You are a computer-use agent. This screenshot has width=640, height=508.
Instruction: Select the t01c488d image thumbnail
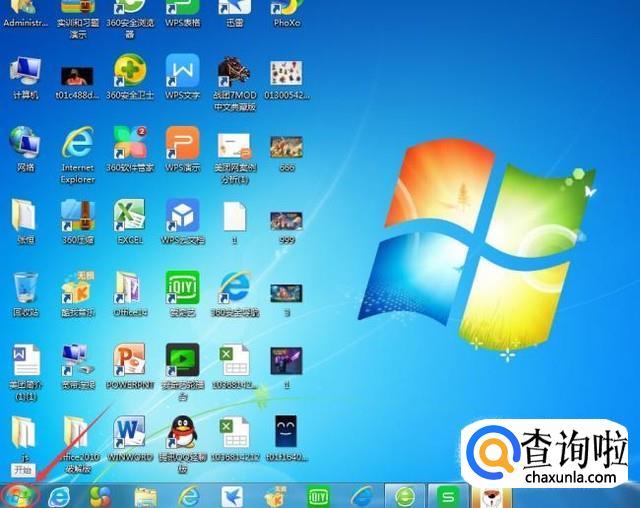(x=78, y=83)
